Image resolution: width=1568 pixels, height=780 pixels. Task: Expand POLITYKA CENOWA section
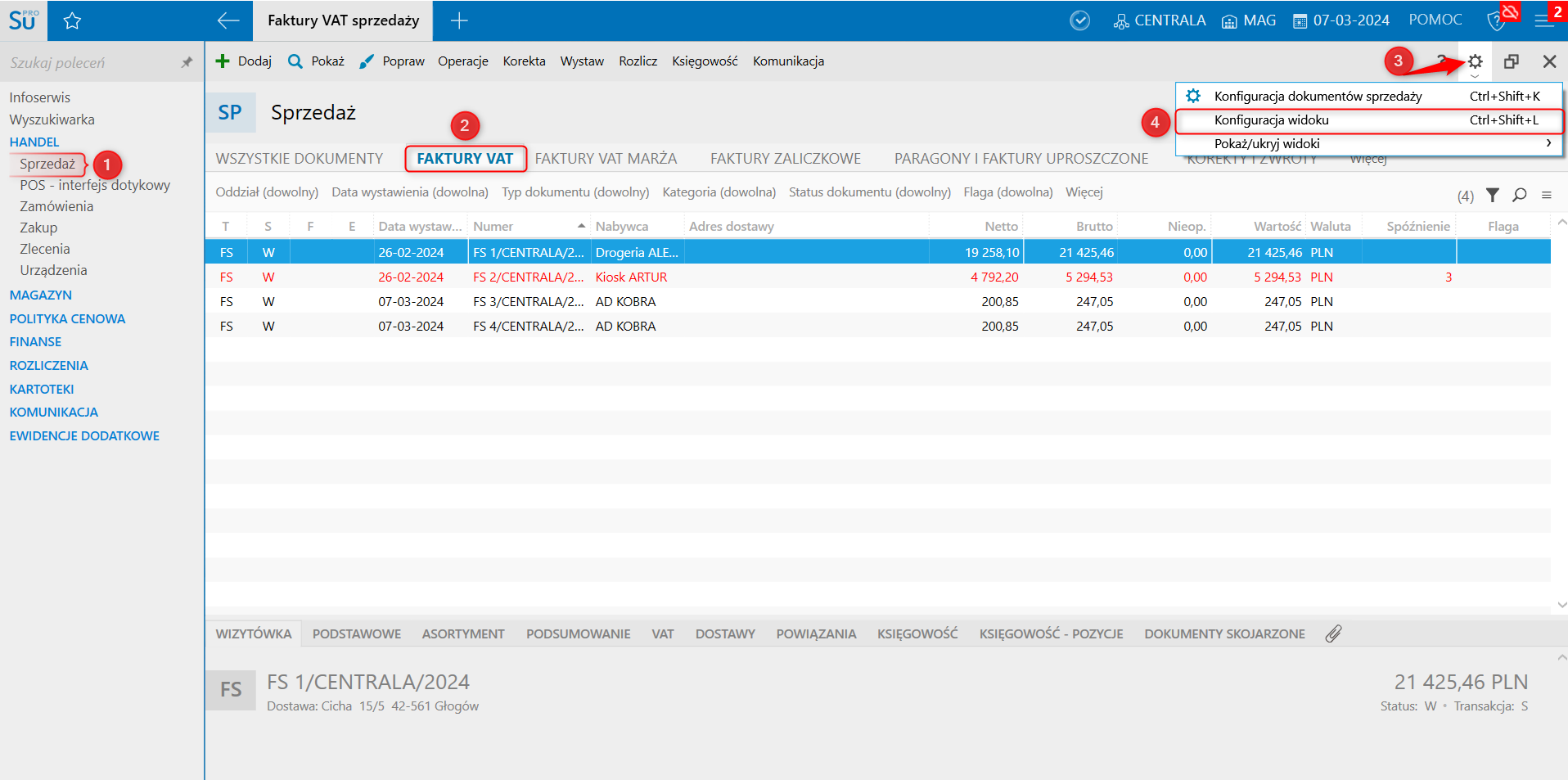pyautogui.click(x=67, y=318)
